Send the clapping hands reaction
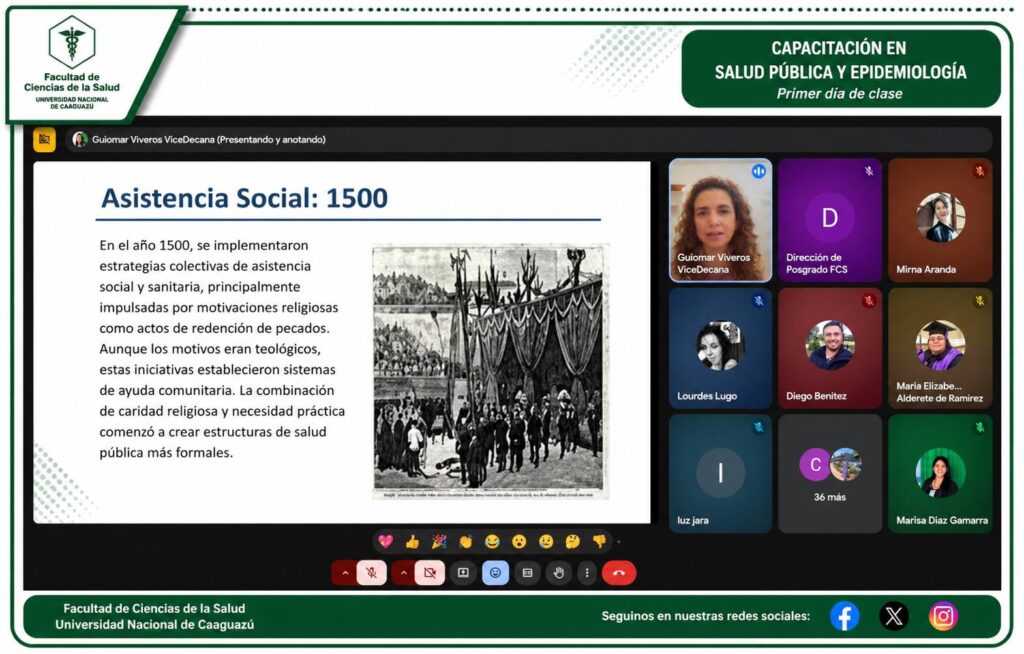The height and width of the screenshot is (654, 1024). pos(465,541)
